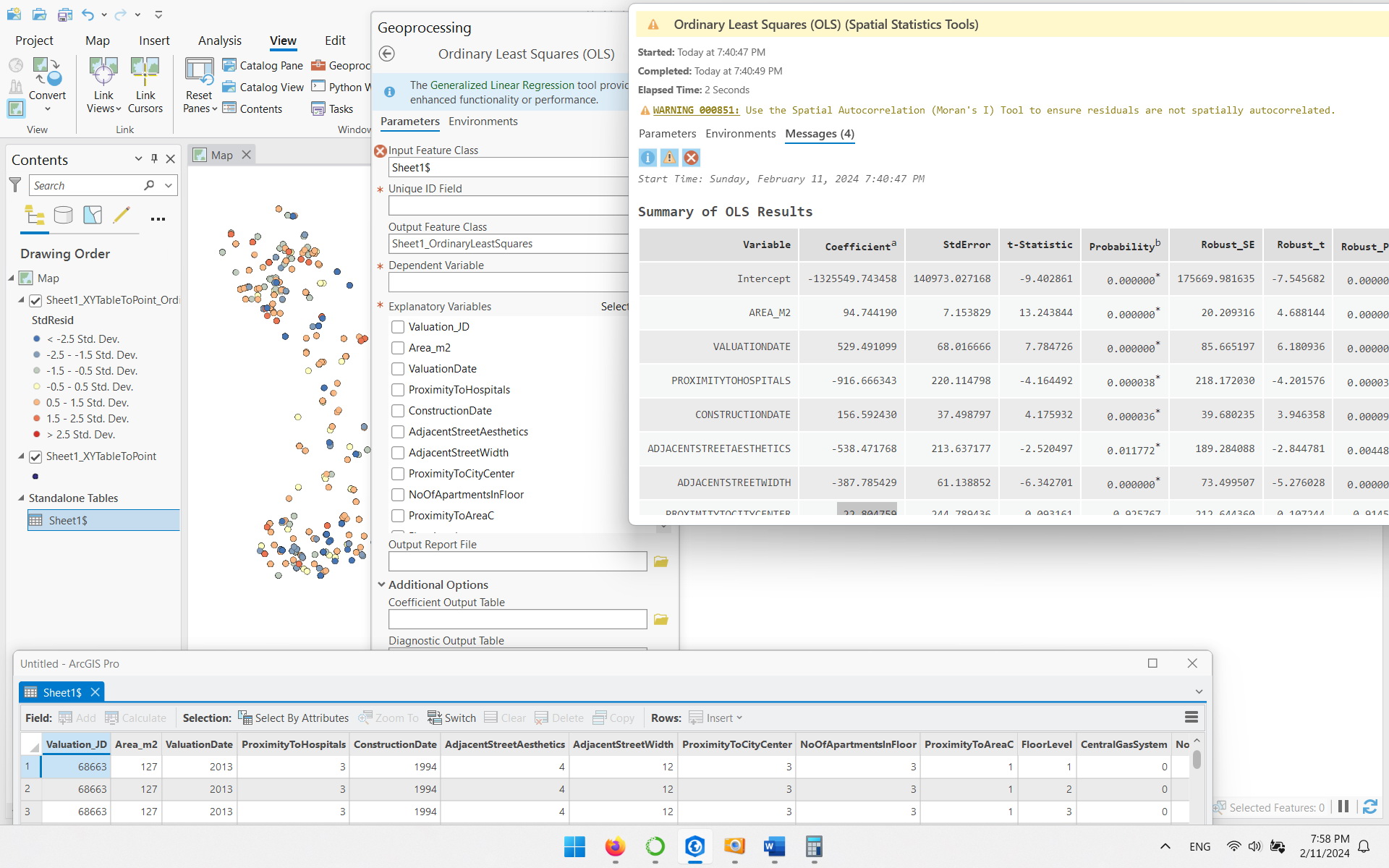Collapse the Standalone Tables group

click(21, 498)
